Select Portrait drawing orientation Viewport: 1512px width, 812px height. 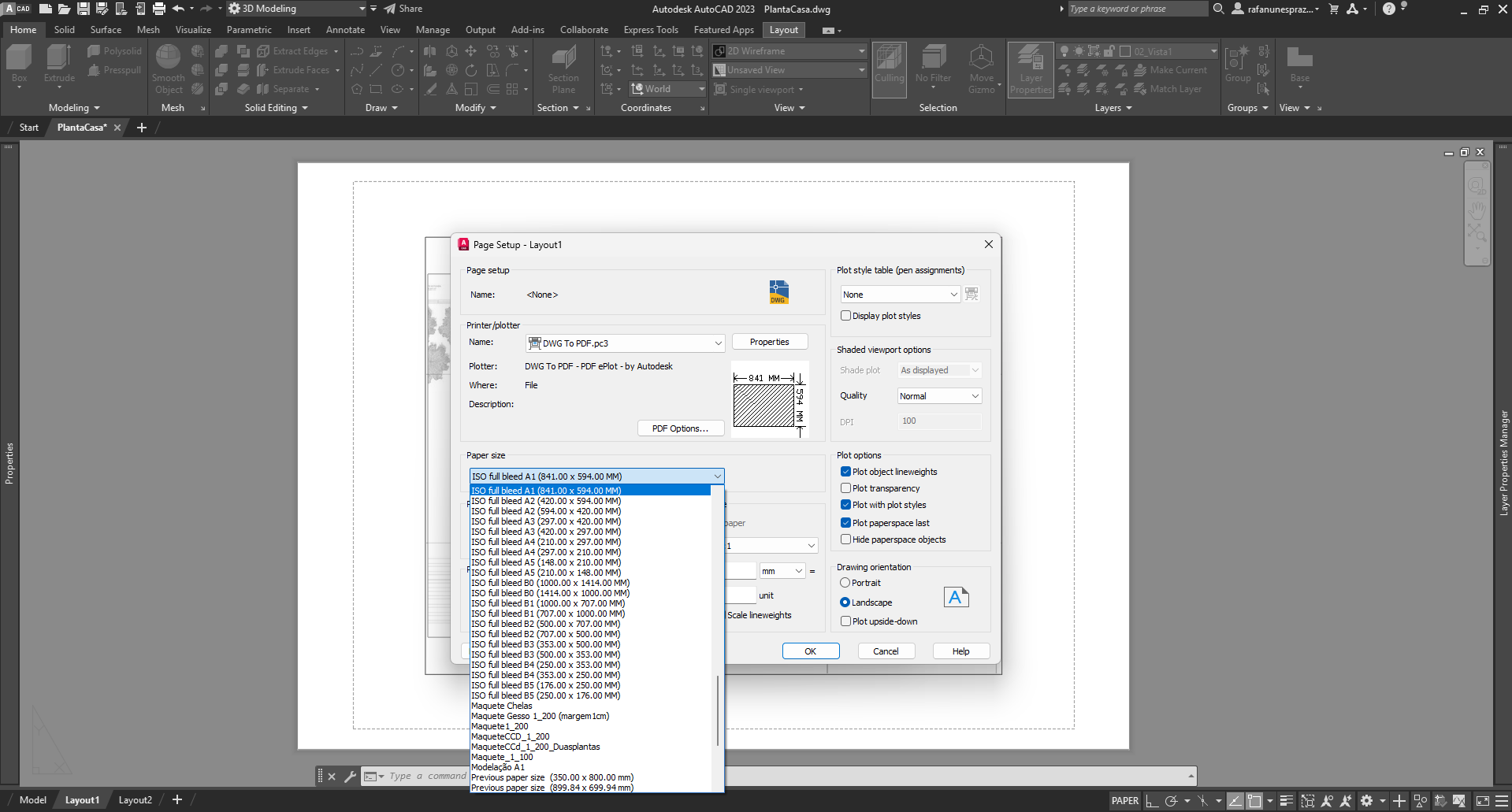point(845,583)
